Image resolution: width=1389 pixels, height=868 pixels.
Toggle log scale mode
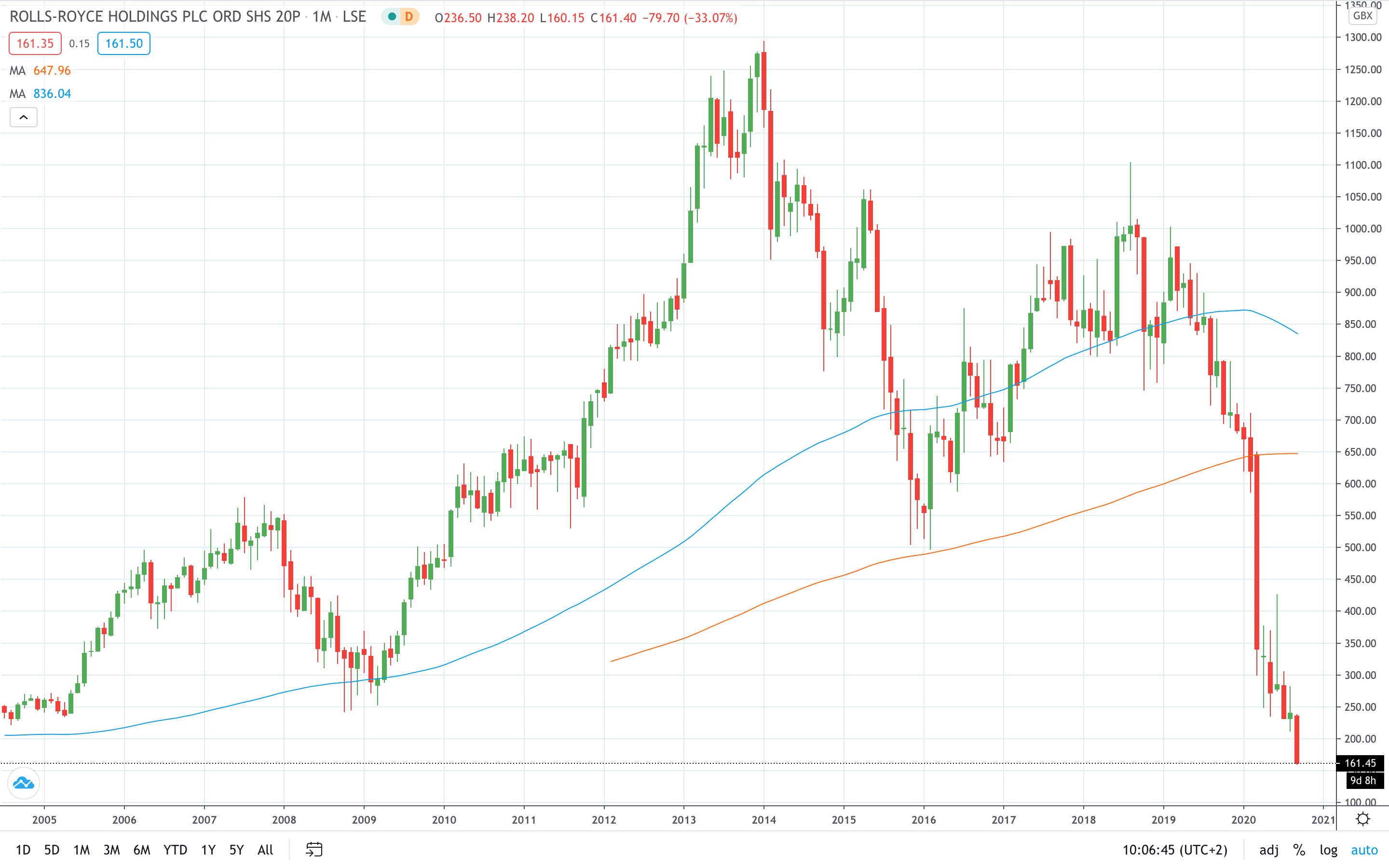[1328, 850]
